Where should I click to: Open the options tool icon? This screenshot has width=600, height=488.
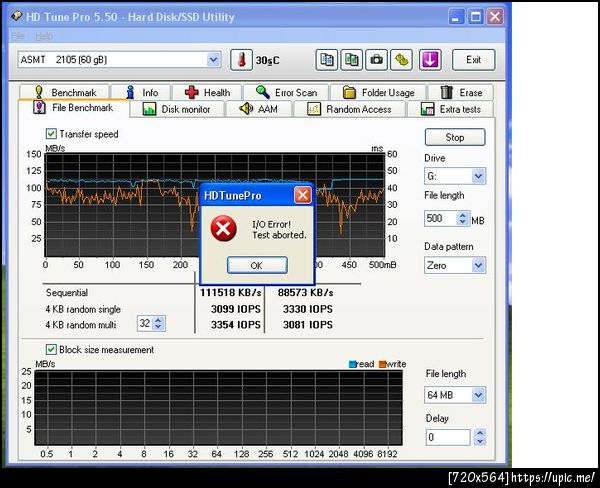click(x=401, y=60)
